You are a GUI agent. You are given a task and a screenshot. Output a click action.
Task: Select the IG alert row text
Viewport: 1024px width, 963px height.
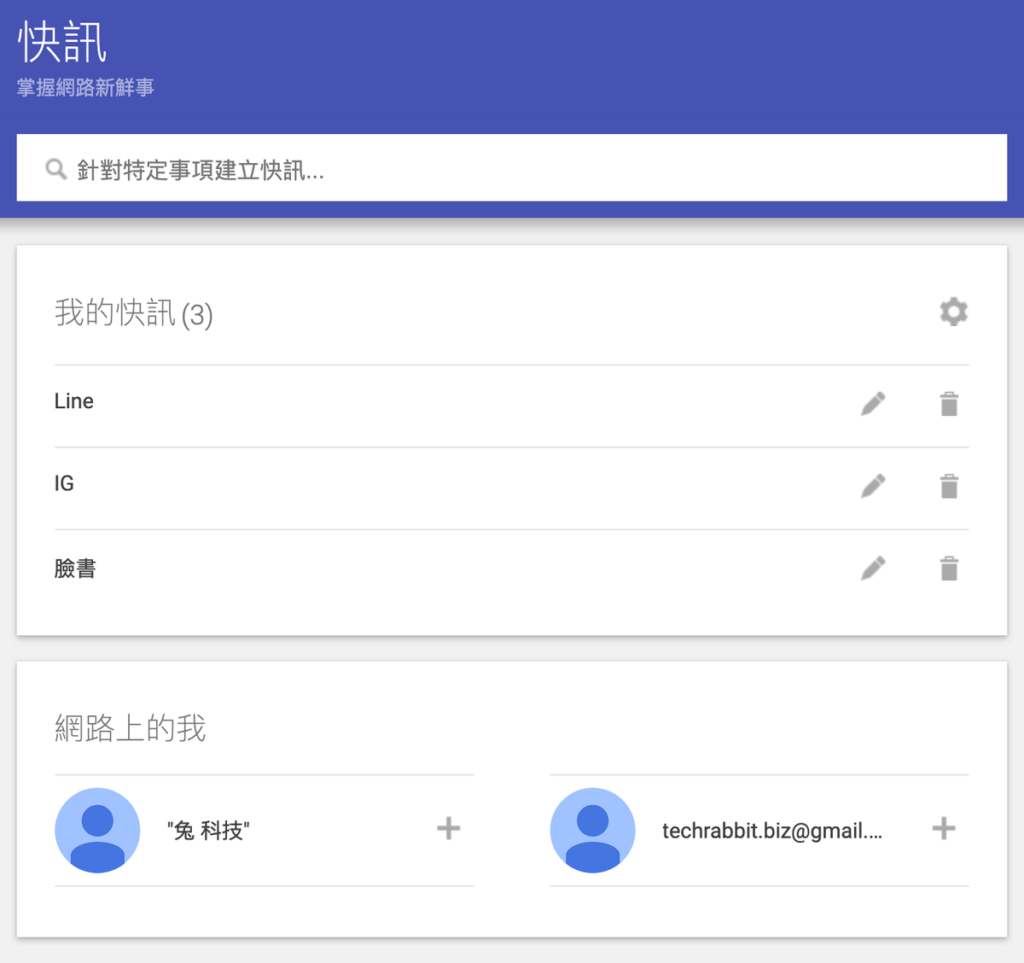[64, 483]
